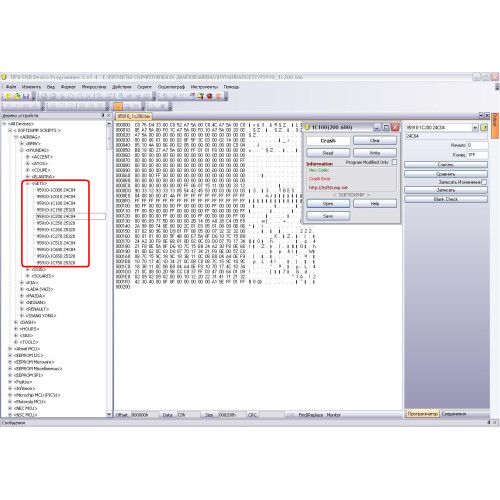Enable the Записать Изменения checkbox
The width and height of the screenshot is (500, 500).
click(484, 182)
